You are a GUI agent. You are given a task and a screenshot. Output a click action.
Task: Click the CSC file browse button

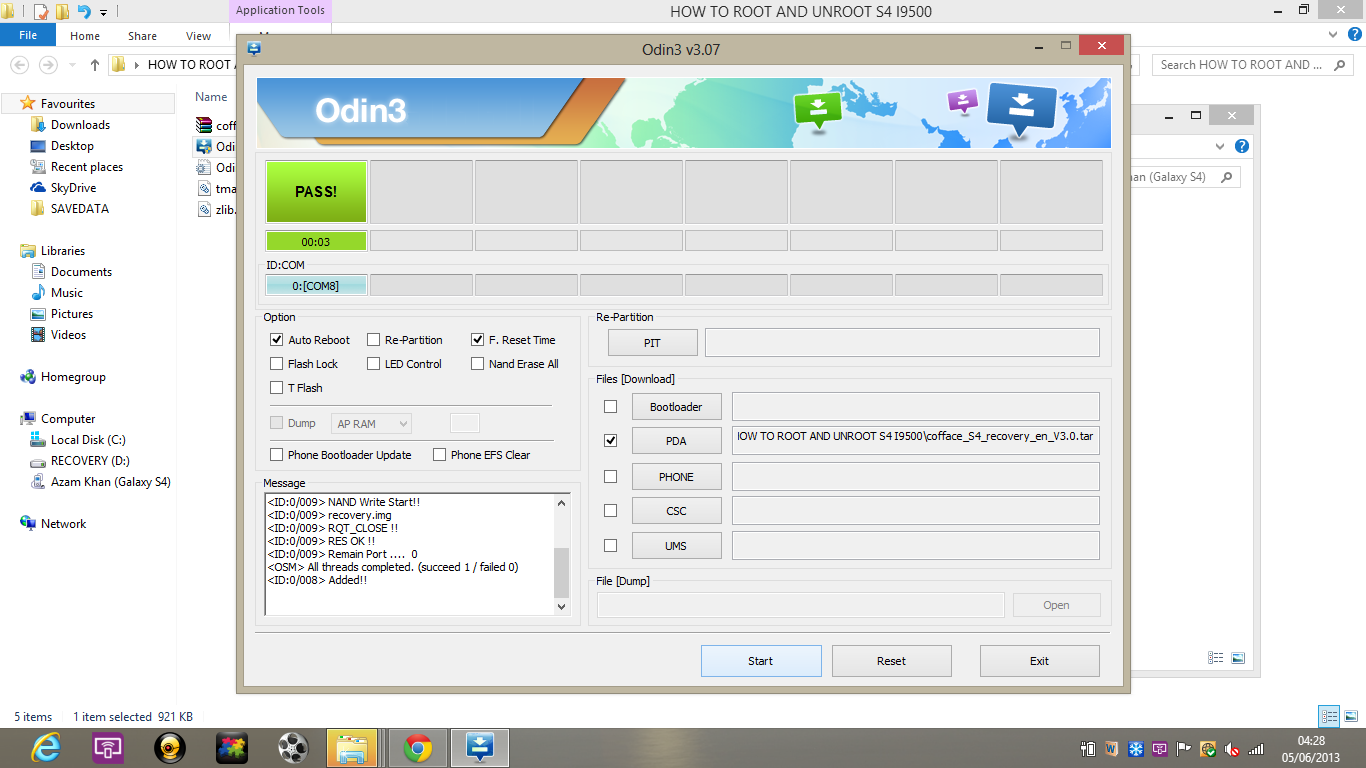(x=676, y=511)
